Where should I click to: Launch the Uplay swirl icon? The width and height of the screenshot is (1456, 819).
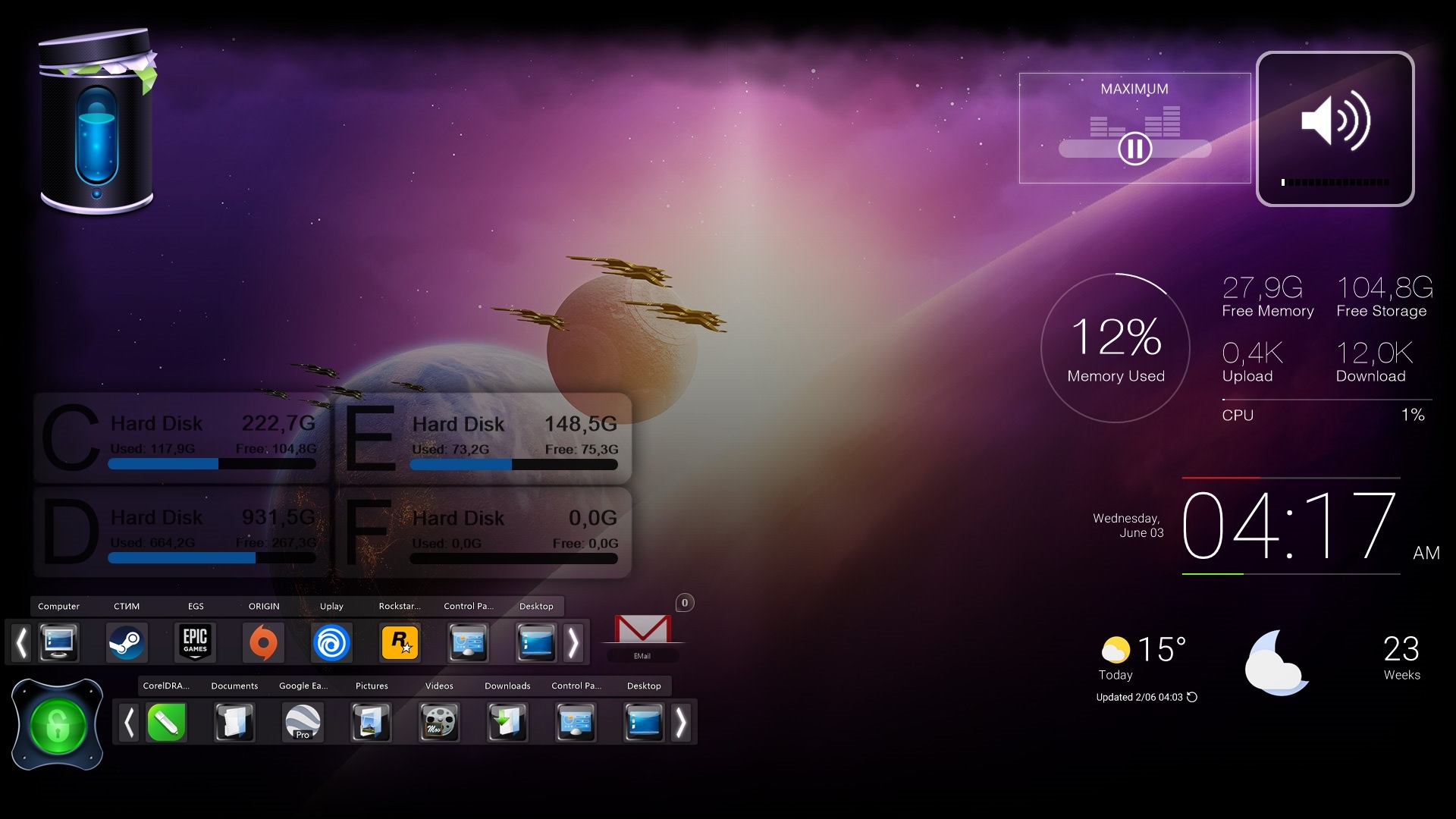[x=331, y=643]
